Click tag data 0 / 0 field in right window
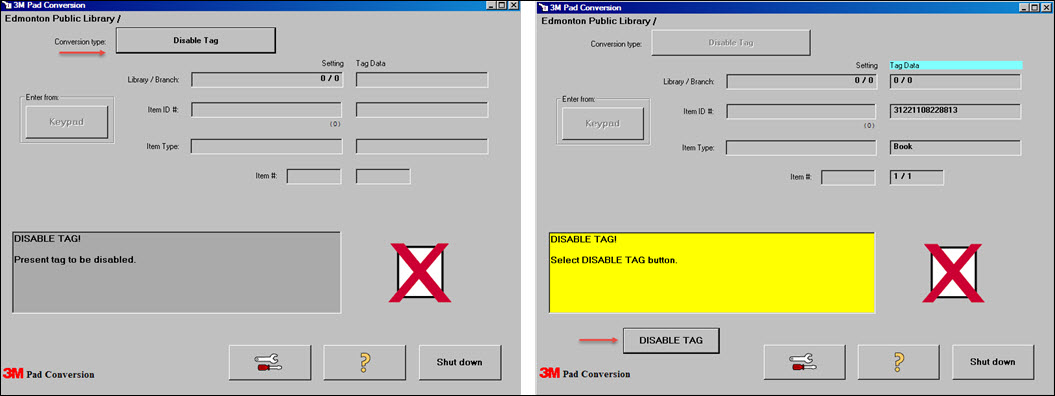The height and width of the screenshot is (396, 1055). (955, 81)
